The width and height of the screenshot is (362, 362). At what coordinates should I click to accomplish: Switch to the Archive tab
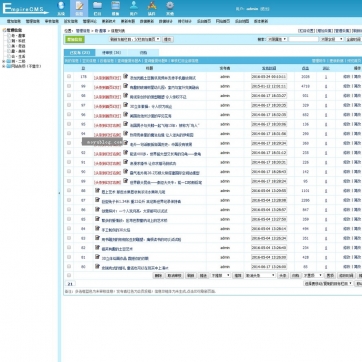tap(143, 53)
